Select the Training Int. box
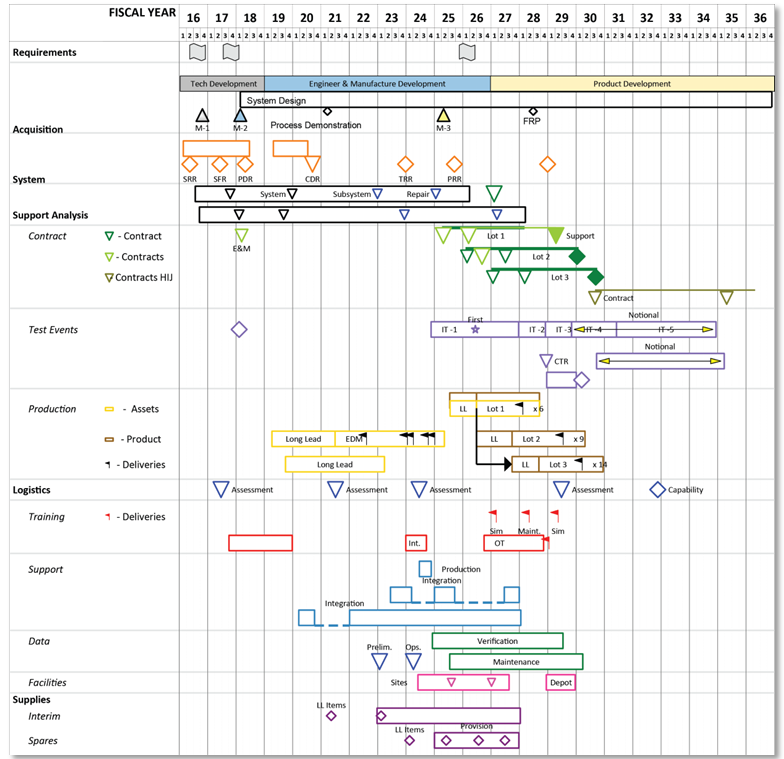The height and width of the screenshot is (759, 784). (416, 543)
